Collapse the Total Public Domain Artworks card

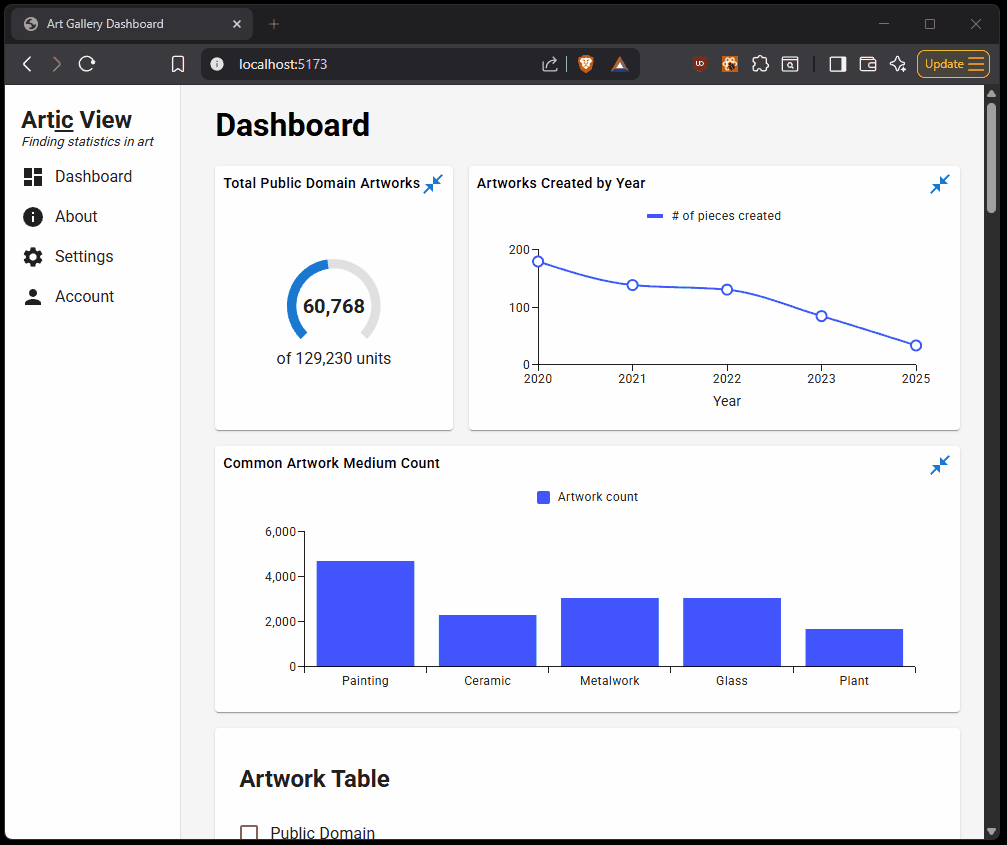tap(433, 184)
